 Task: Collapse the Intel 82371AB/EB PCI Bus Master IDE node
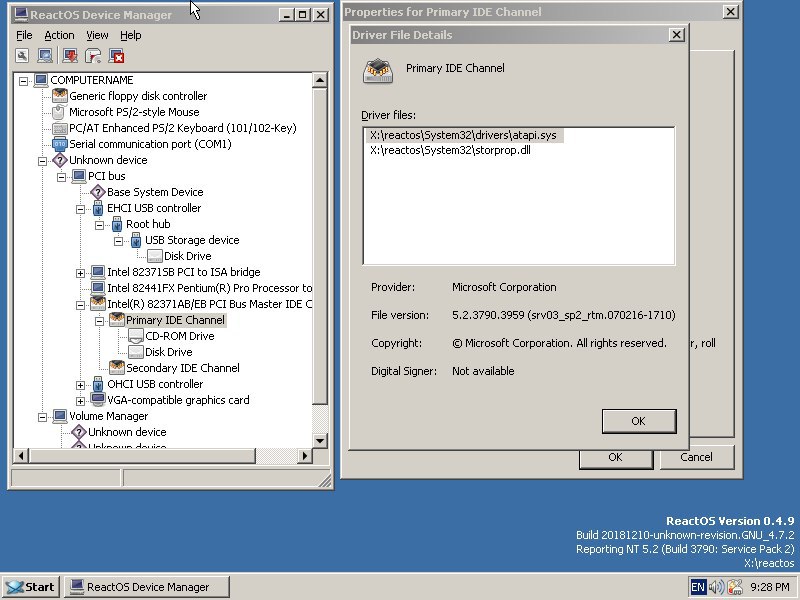[x=80, y=305]
